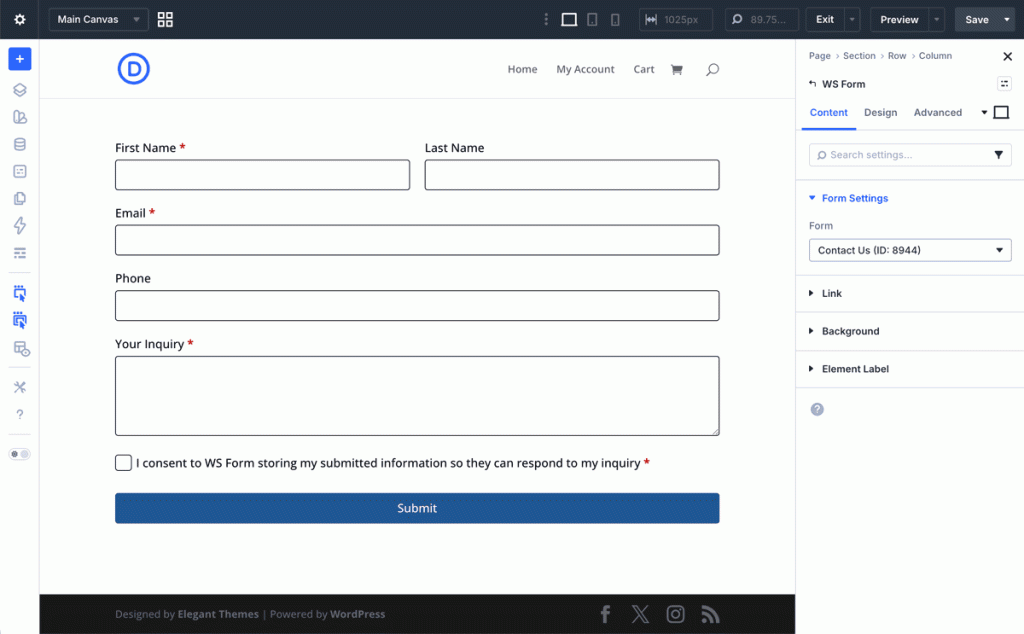Click the Email input field
1024x634 pixels.
pos(417,240)
